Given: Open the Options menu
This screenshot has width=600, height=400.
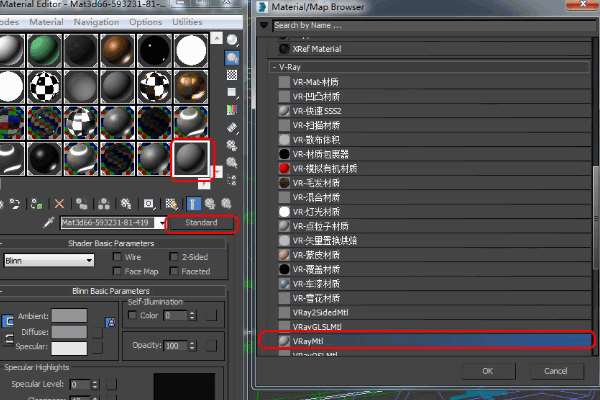Looking at the screenshot, I should (146, 22).
